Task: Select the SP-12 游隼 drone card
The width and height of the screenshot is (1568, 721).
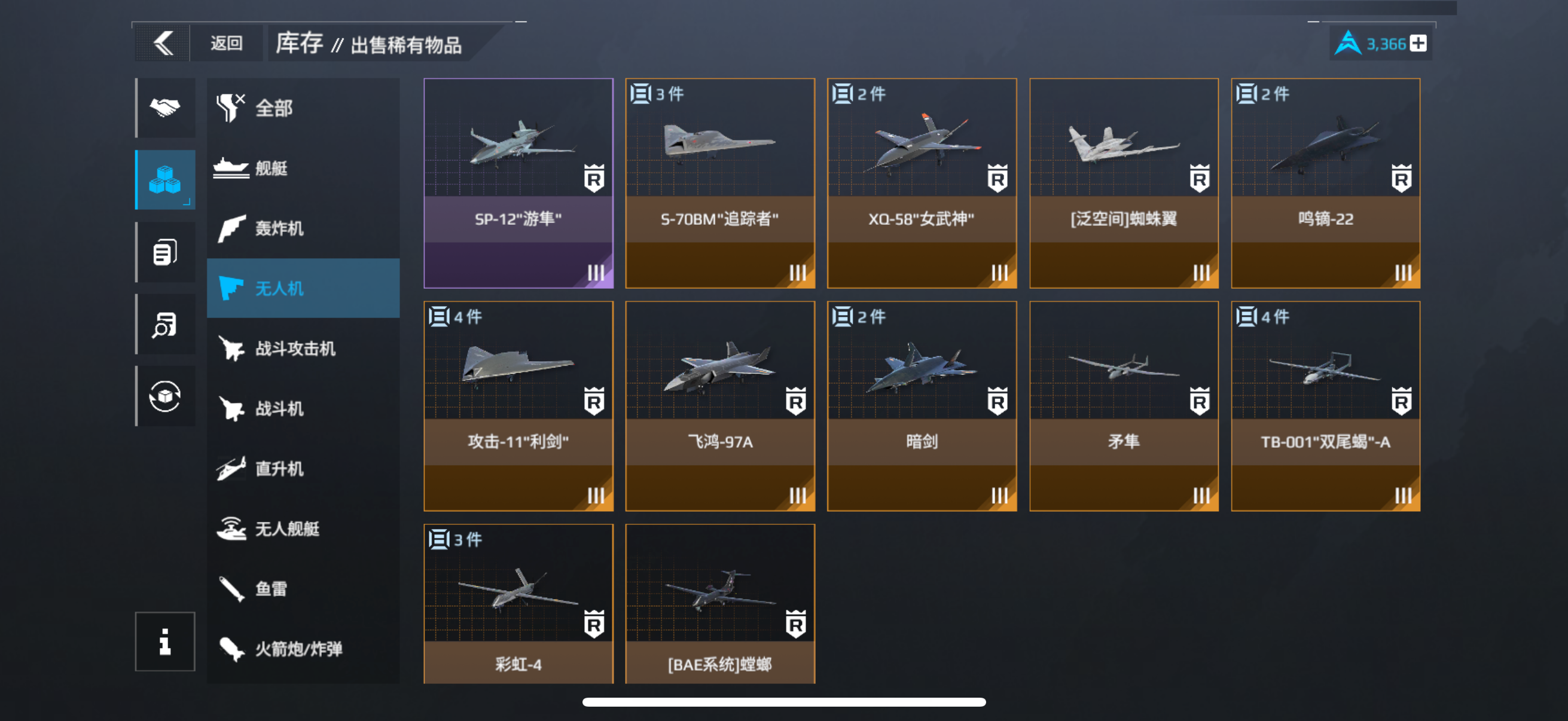Action: 518,183
